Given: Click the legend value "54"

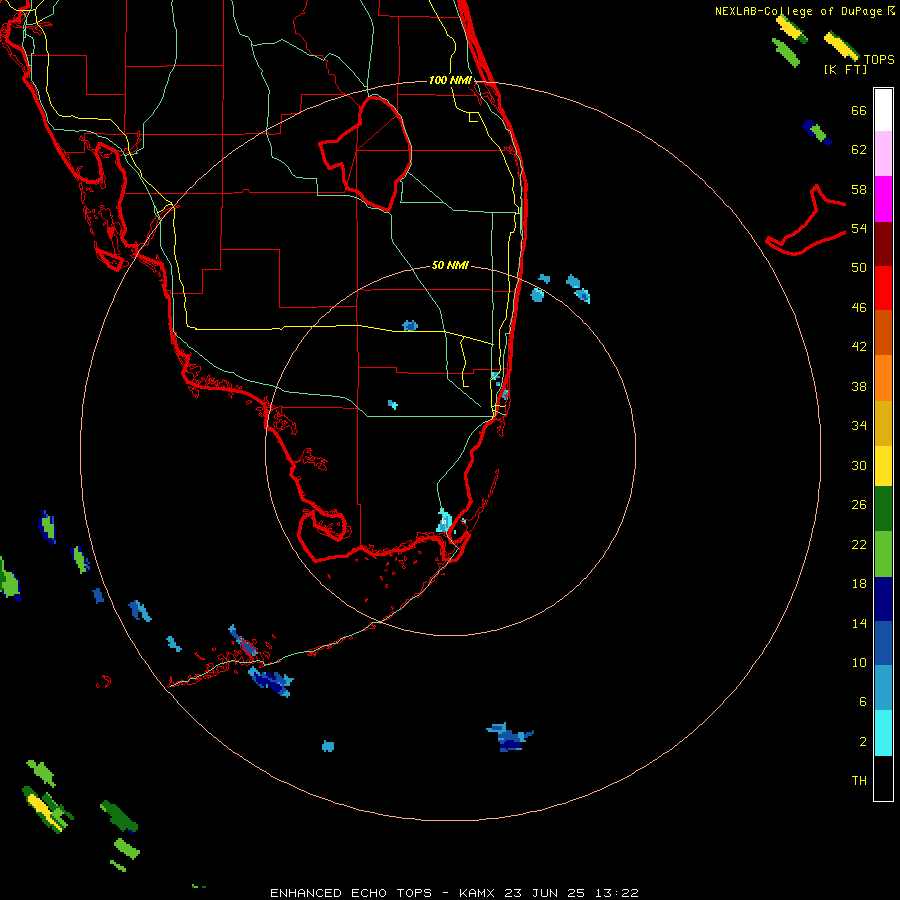Looking at the screenshot, I should pos(859,228).
